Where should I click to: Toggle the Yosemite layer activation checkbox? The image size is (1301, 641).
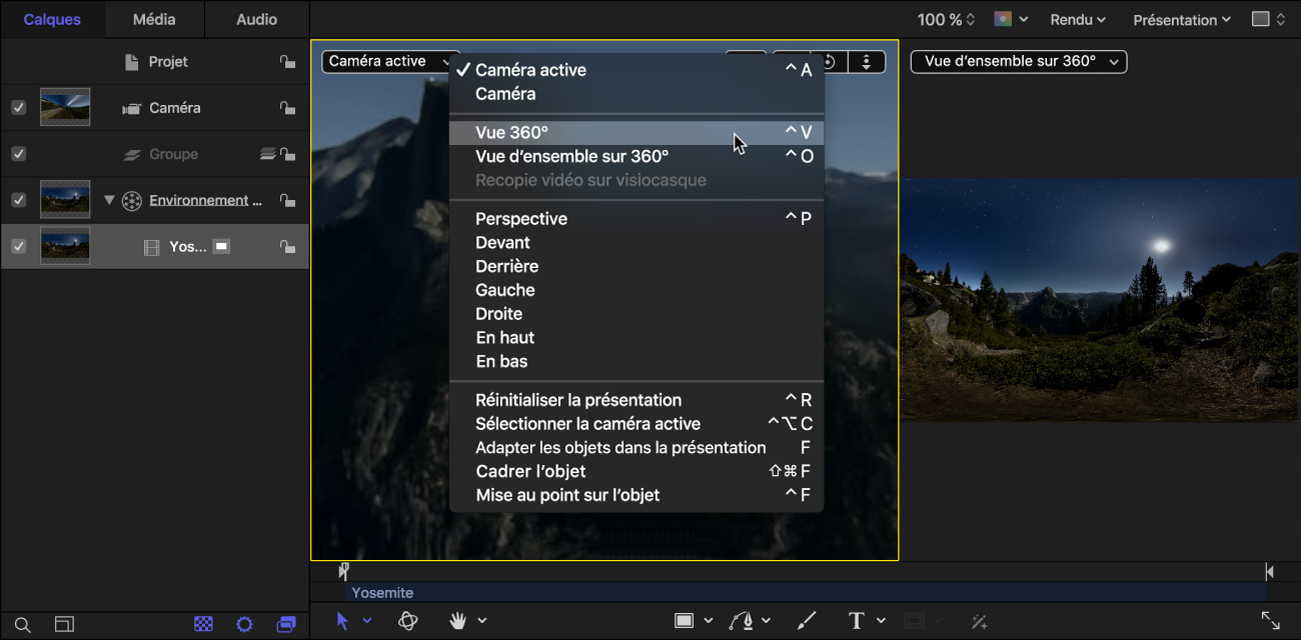(17, 245)
